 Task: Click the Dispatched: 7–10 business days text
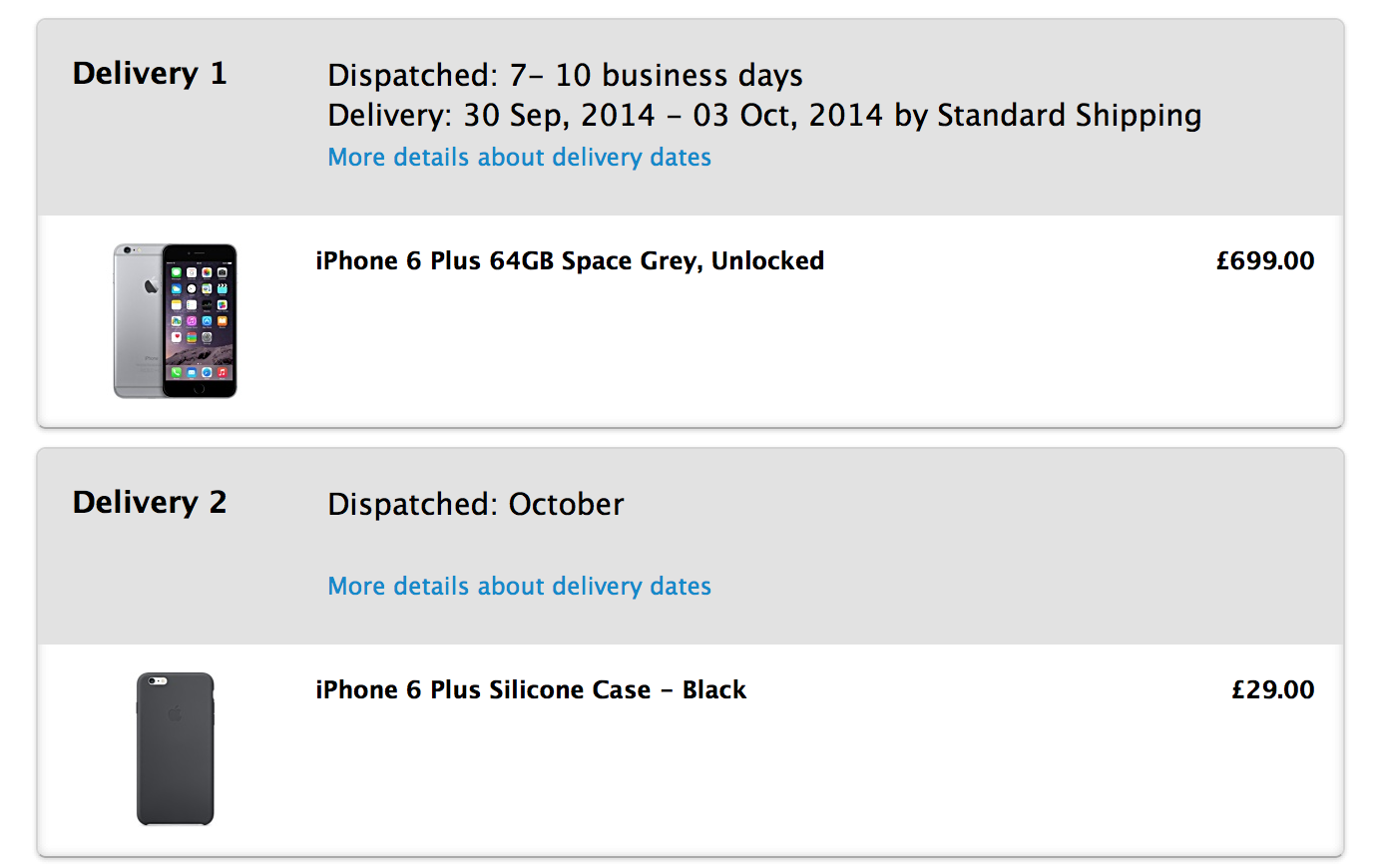pyautogui.click(x=566, y=76)
